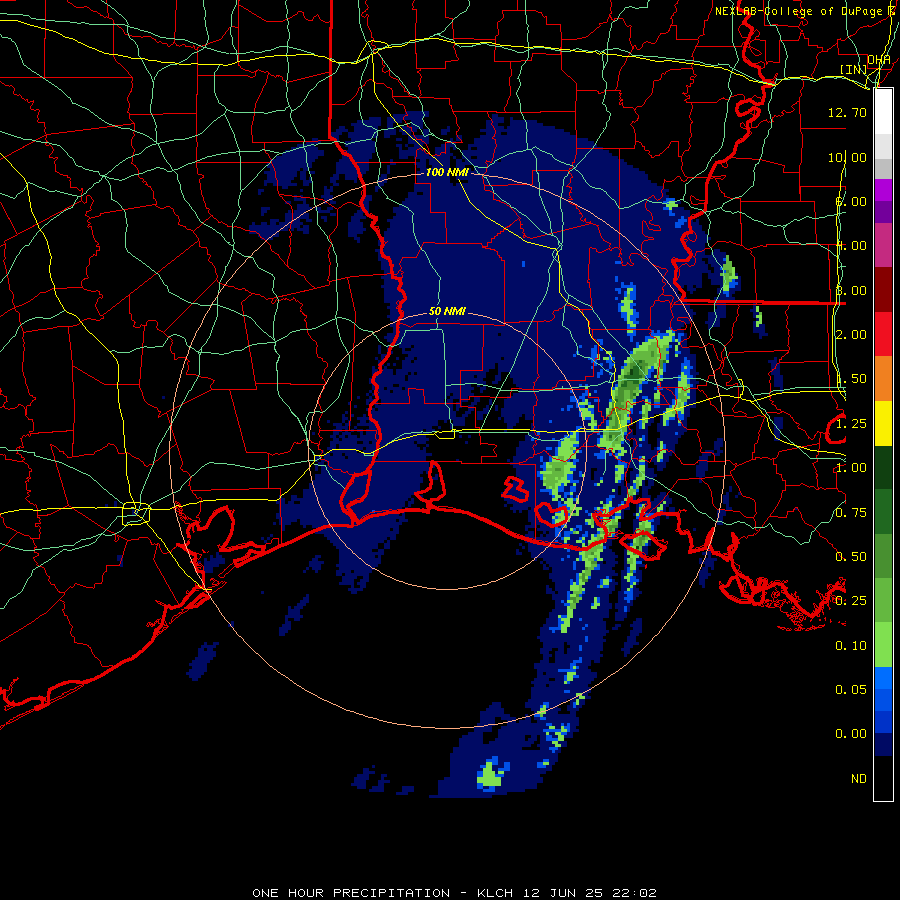Click the 0.75 legend value

point(851,513)
